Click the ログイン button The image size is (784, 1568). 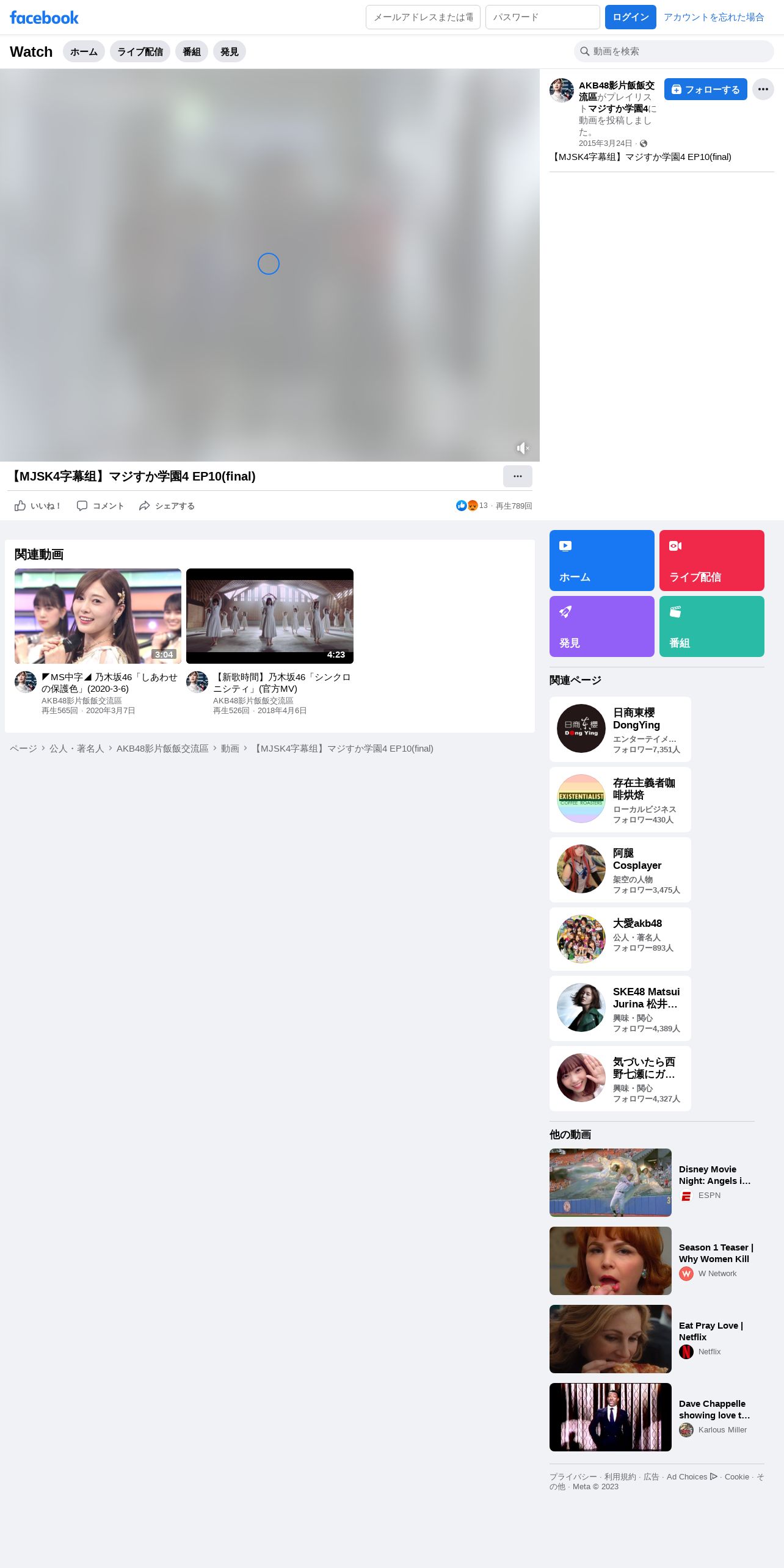tap(631, 17)
